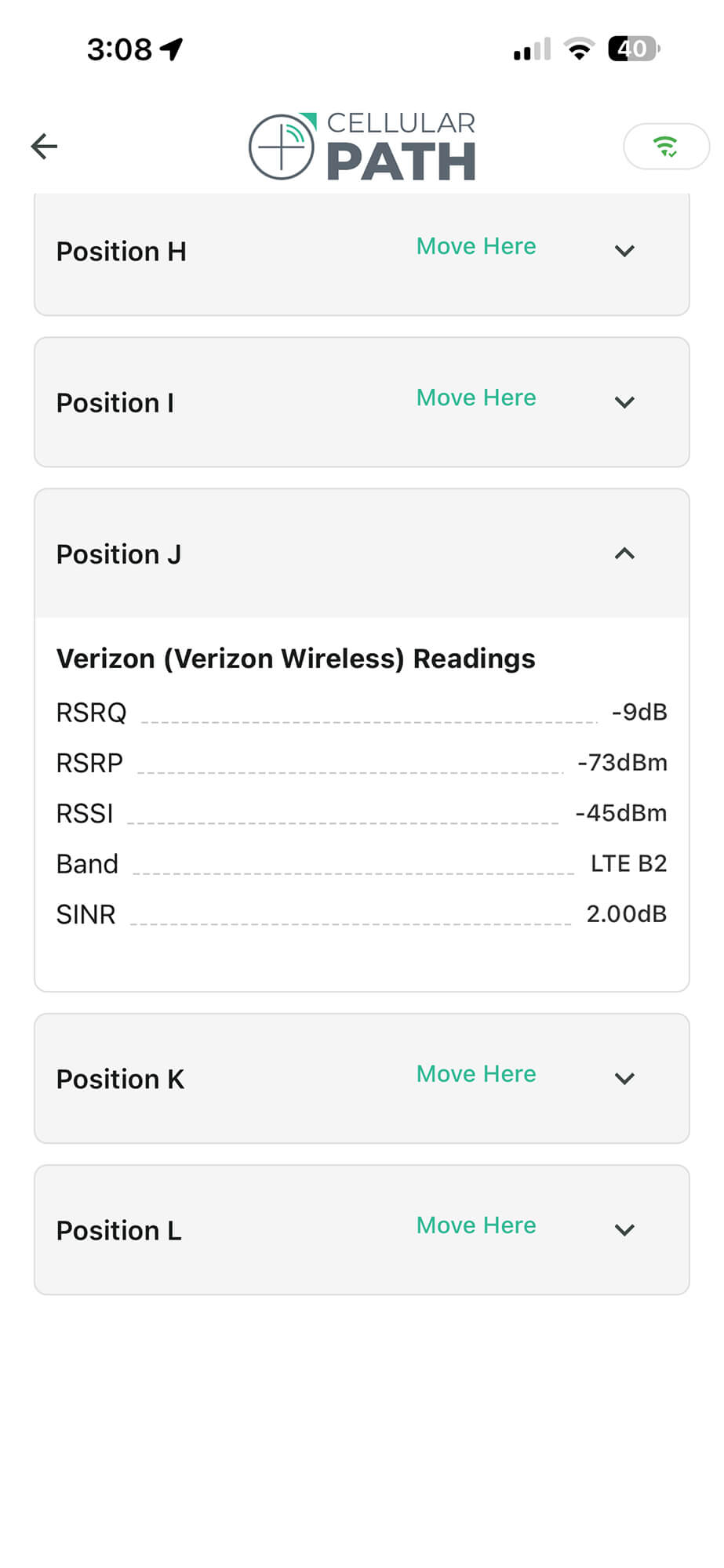The image size is (724, 1568).
Task: Tap the green Wi-Fi connection status button
Action: (666, 146)
